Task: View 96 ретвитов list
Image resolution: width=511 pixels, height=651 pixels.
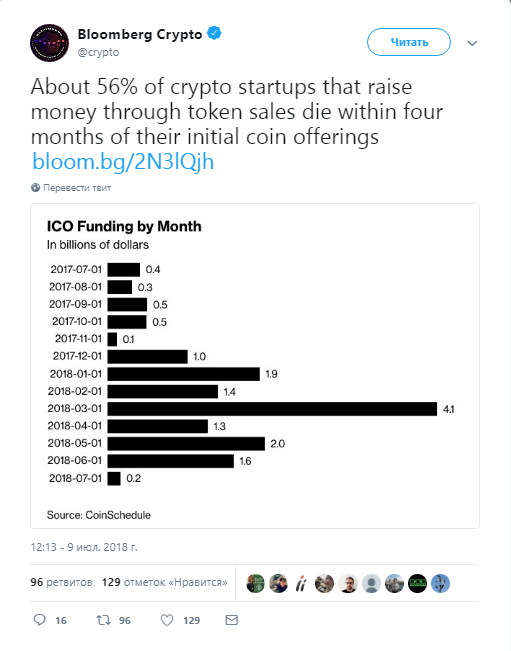Action: 61,582
